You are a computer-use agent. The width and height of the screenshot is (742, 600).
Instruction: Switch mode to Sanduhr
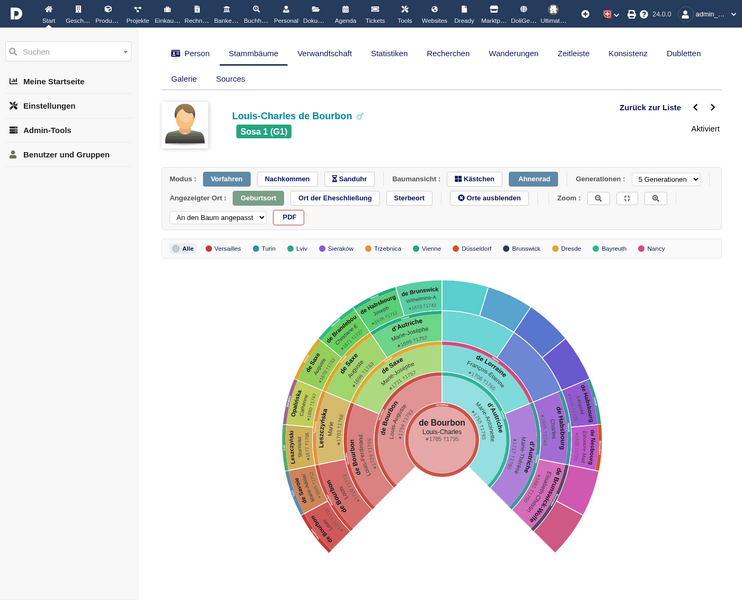click(349, 179)
